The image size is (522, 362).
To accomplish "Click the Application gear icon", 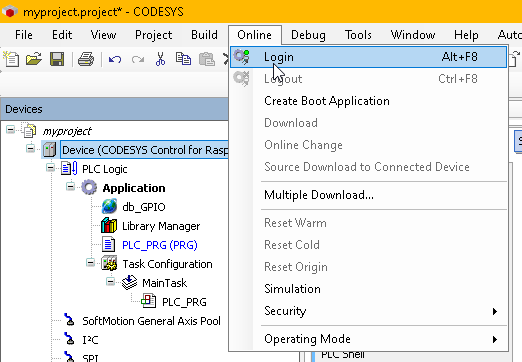I will tap(89, 188).
